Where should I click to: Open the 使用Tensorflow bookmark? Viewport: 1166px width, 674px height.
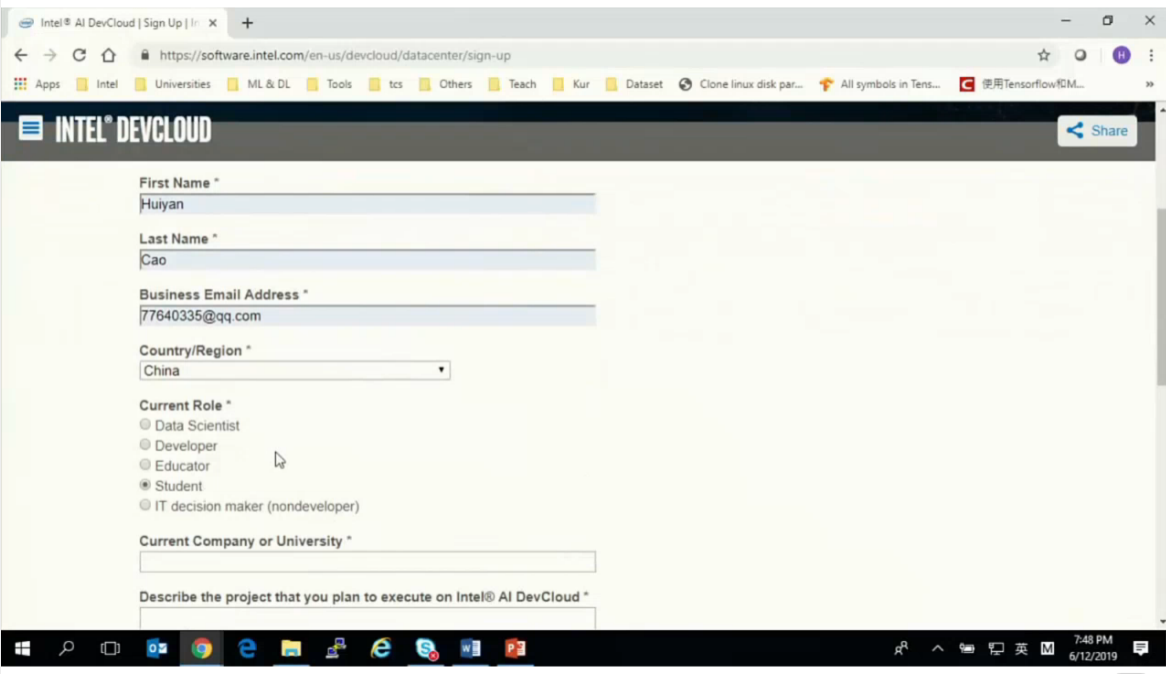[x=1022, y=84]
